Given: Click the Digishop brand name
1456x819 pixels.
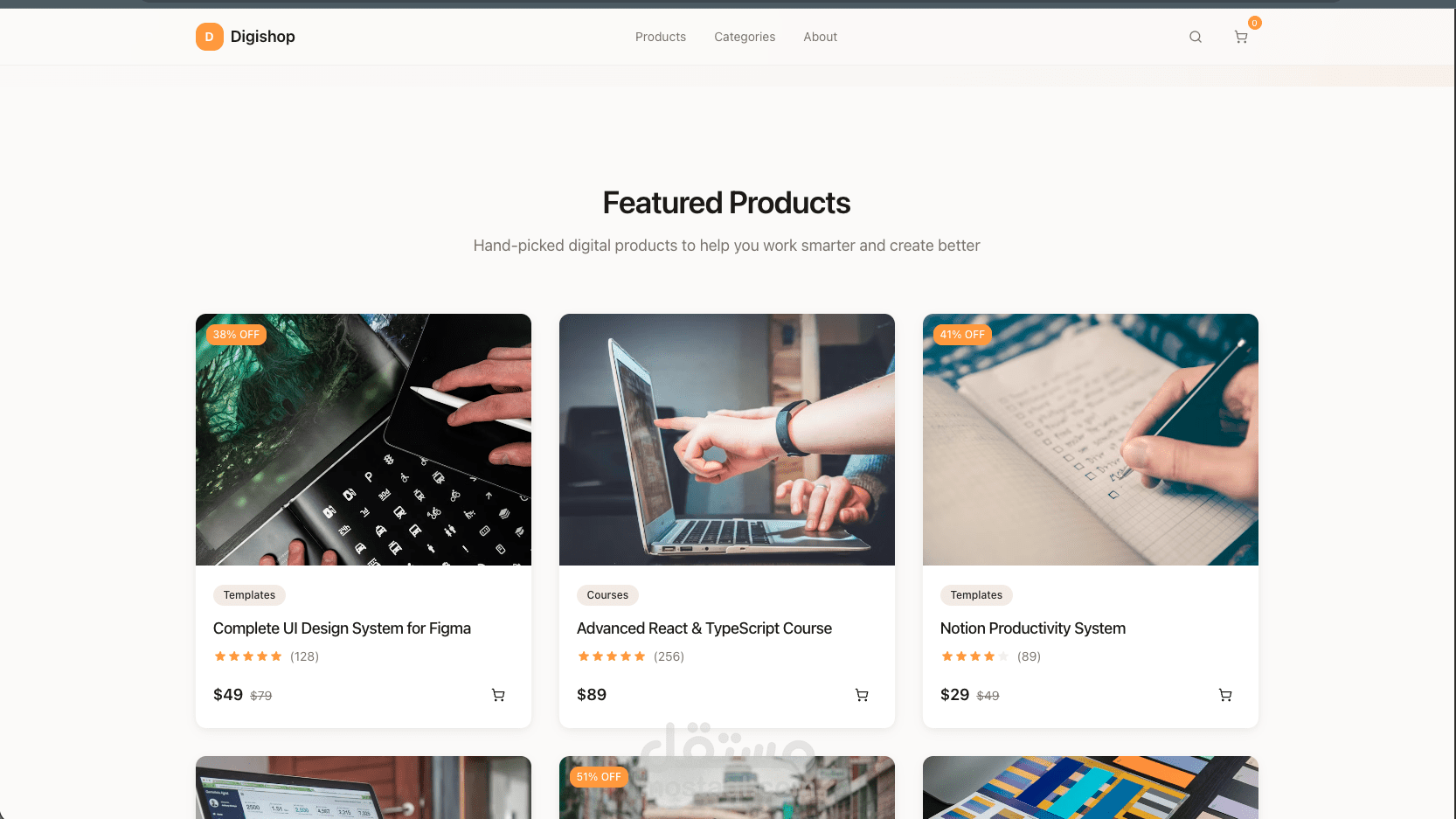Looking at the screenshot, I should (x=263, y=37).
